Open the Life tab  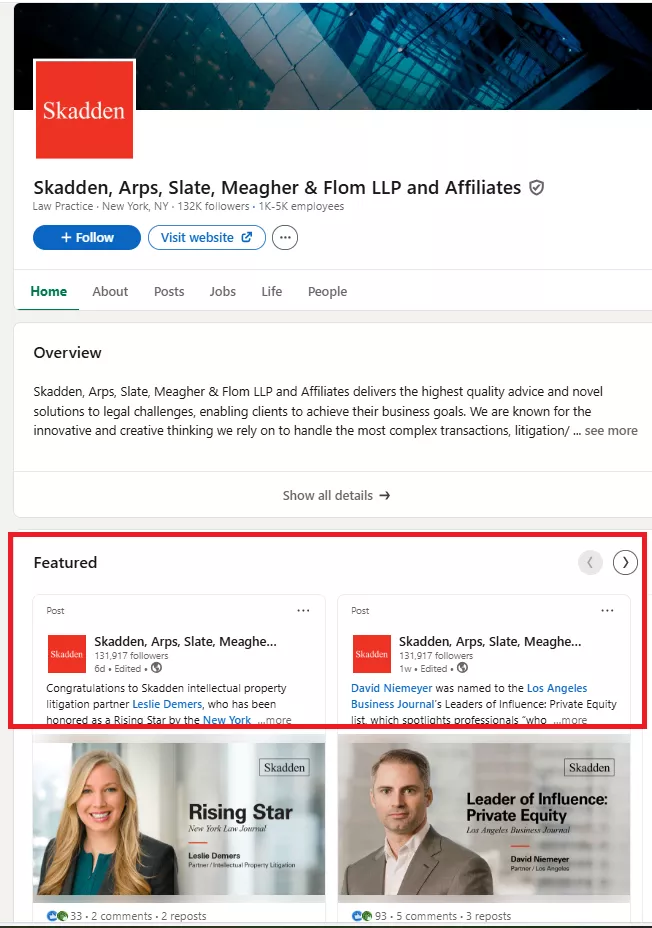tap(272, 291)
